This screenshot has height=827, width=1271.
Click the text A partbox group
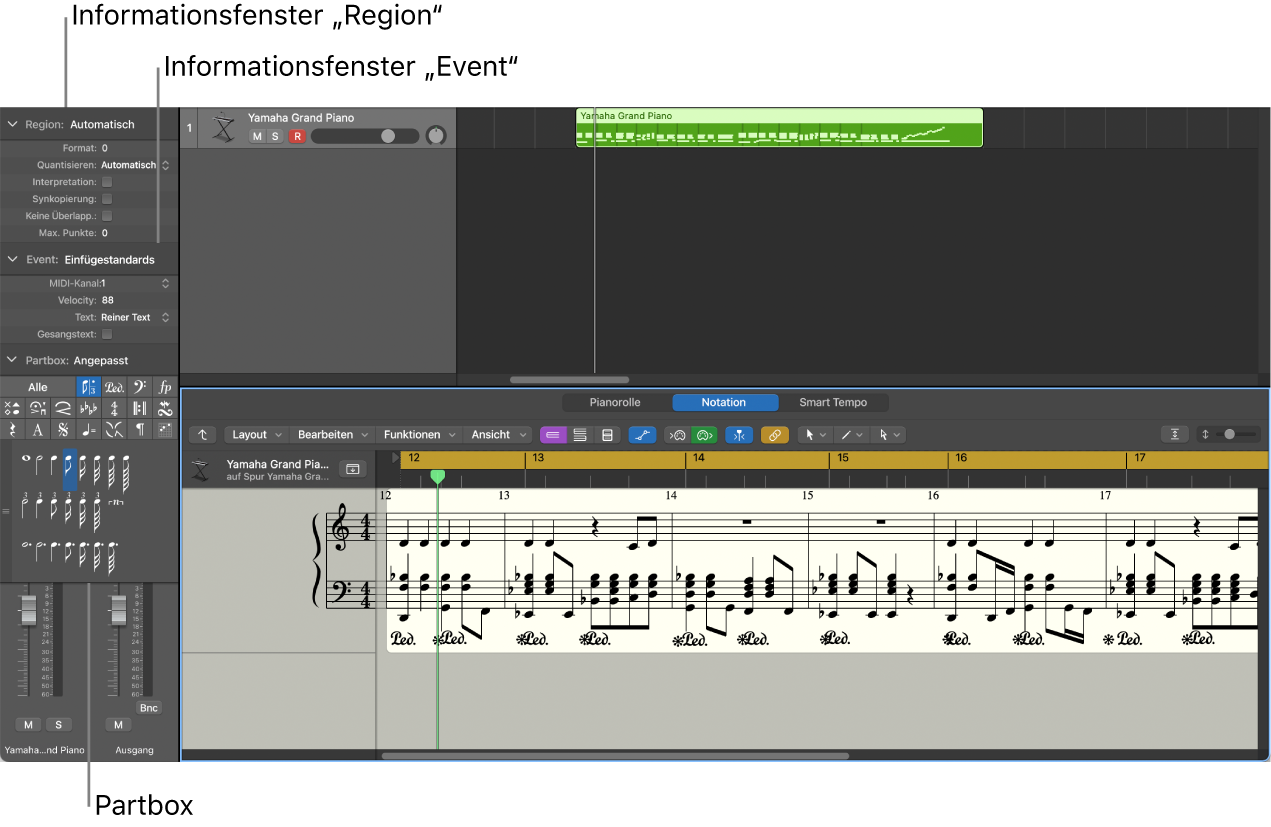coord(38,429)
